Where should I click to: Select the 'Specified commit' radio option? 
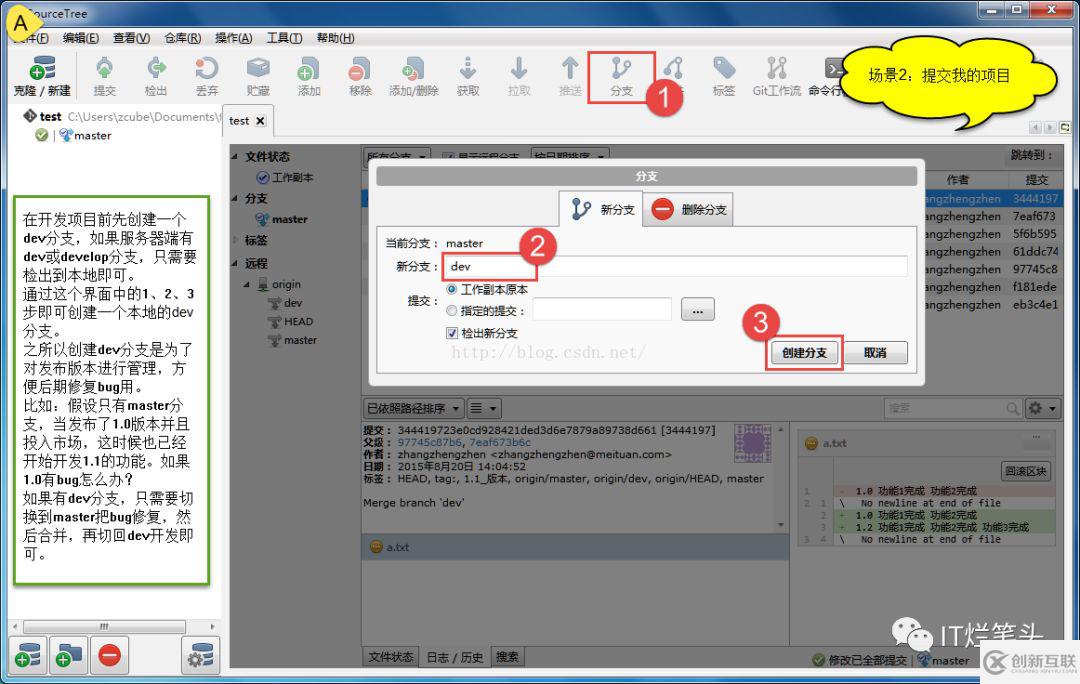coord(452,311)
